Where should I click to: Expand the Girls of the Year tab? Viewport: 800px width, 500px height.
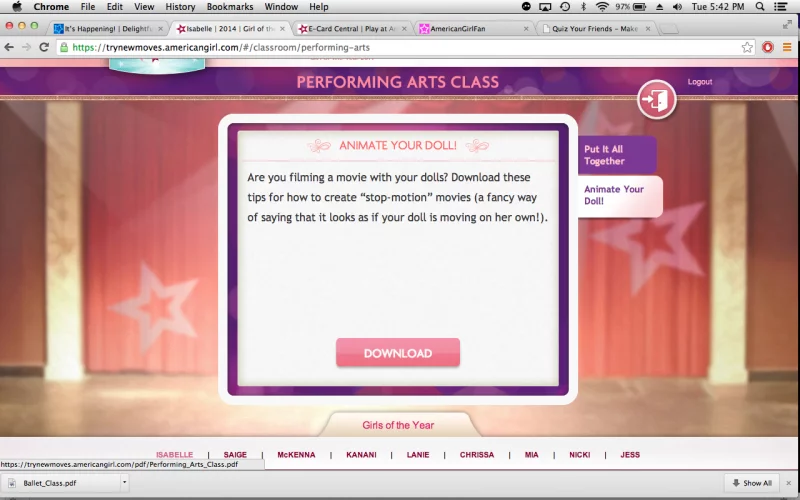[x=398, y=425]
